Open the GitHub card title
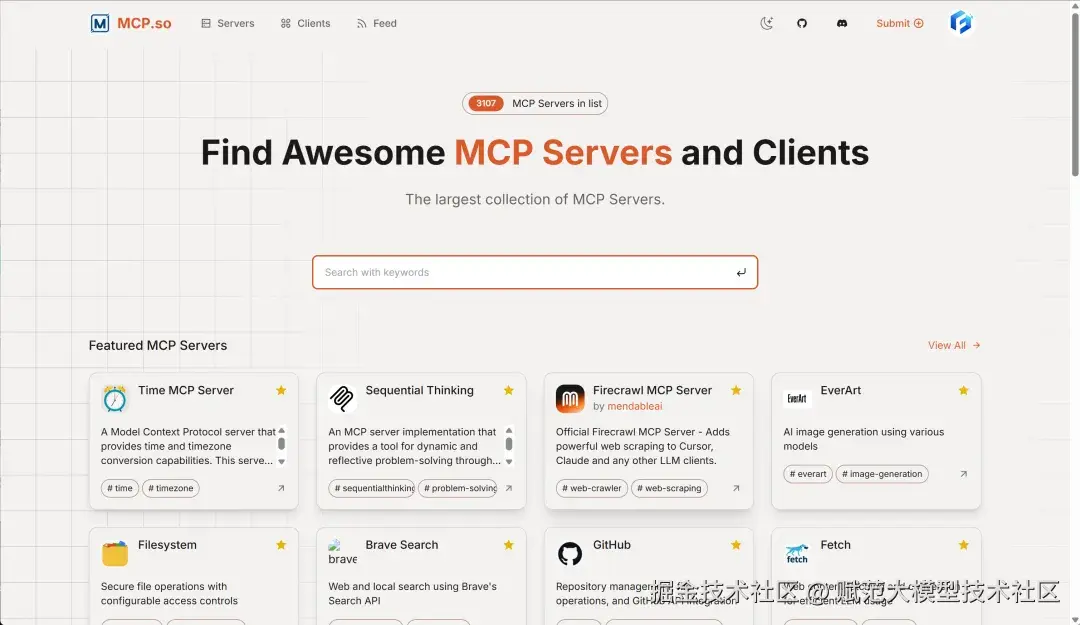1080x625 pixels. point(612,544)
